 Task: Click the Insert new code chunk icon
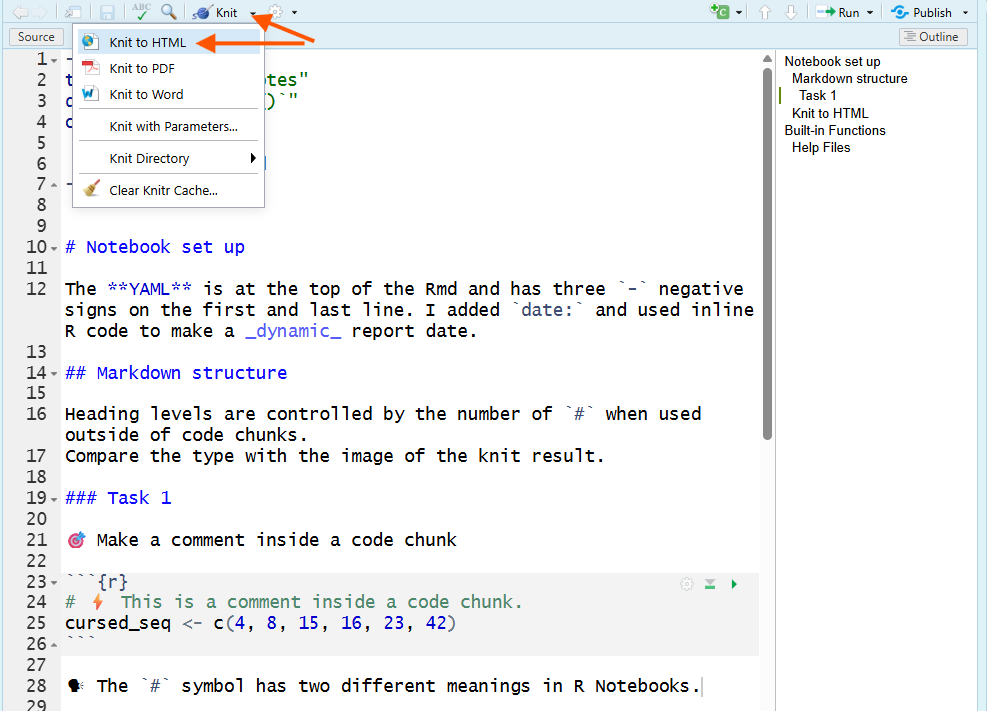719,11
